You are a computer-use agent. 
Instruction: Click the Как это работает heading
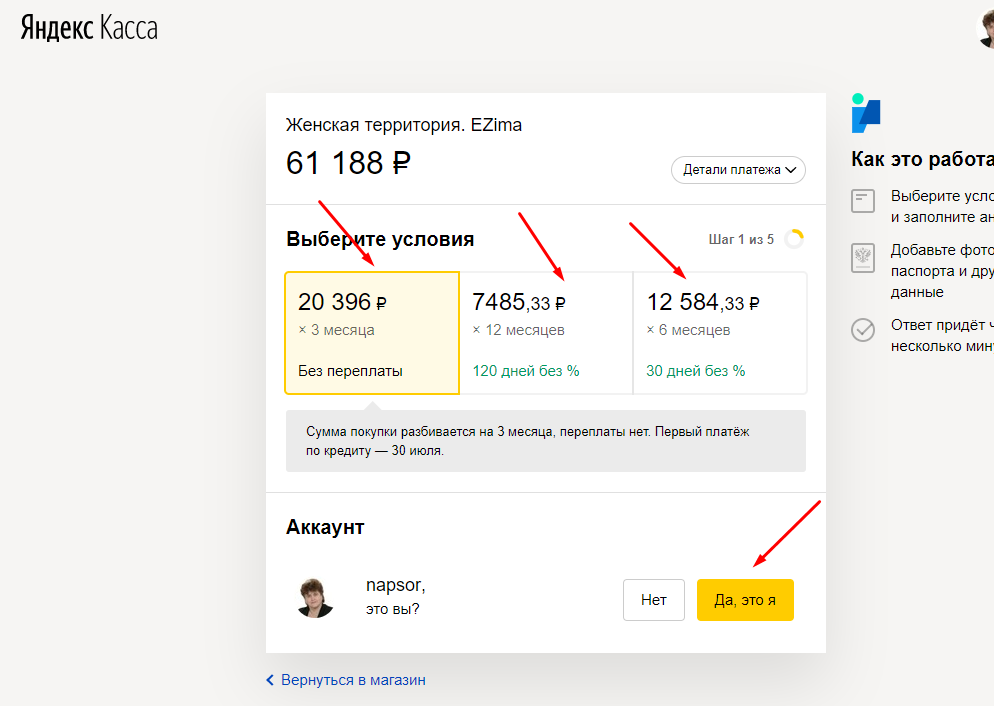[x=922, y=159]
